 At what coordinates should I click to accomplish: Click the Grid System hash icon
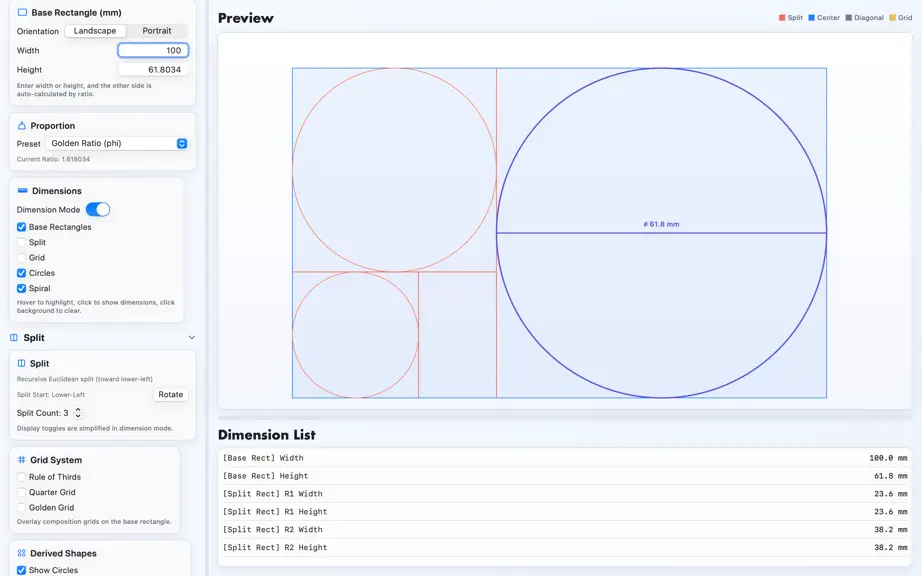click(22, 460)
